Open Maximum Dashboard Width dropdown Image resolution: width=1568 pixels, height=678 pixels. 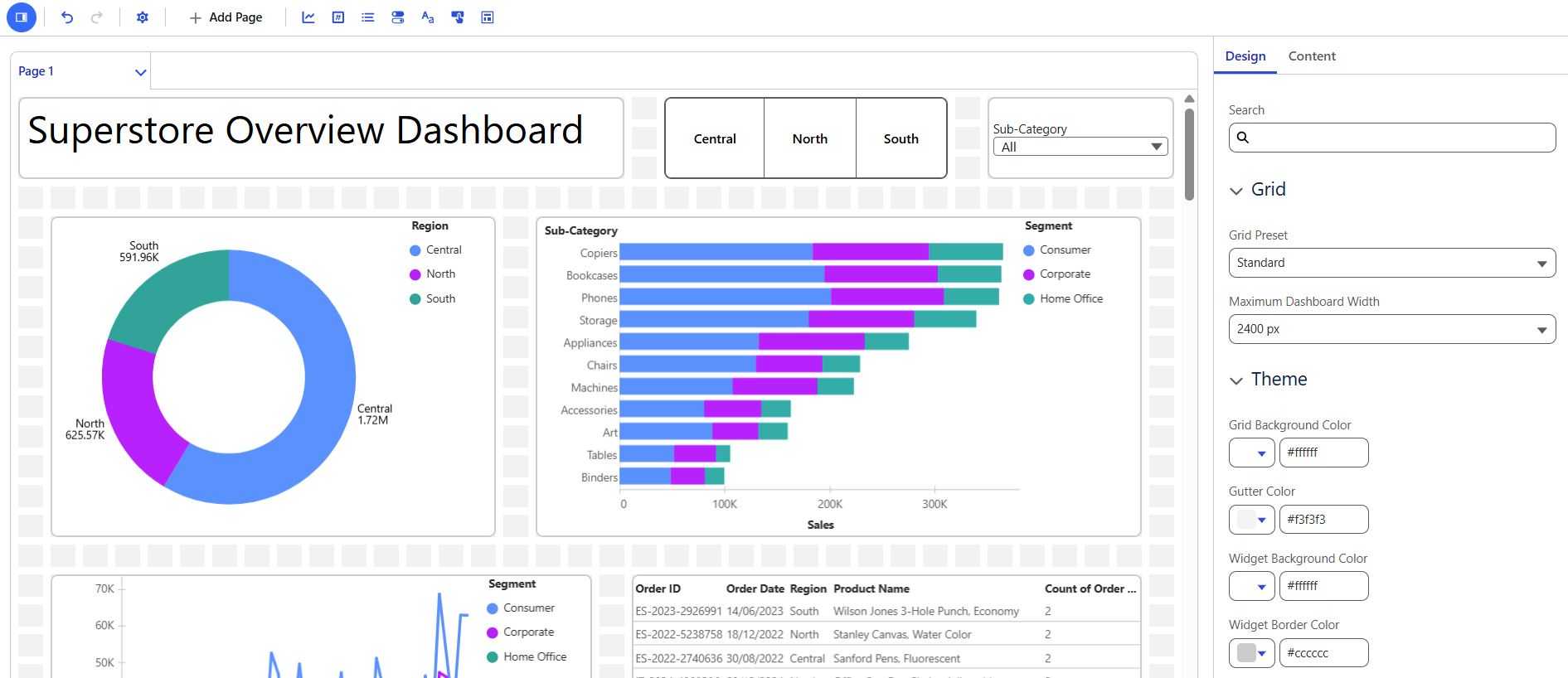pyautogui.click(x=1392, y=329)
